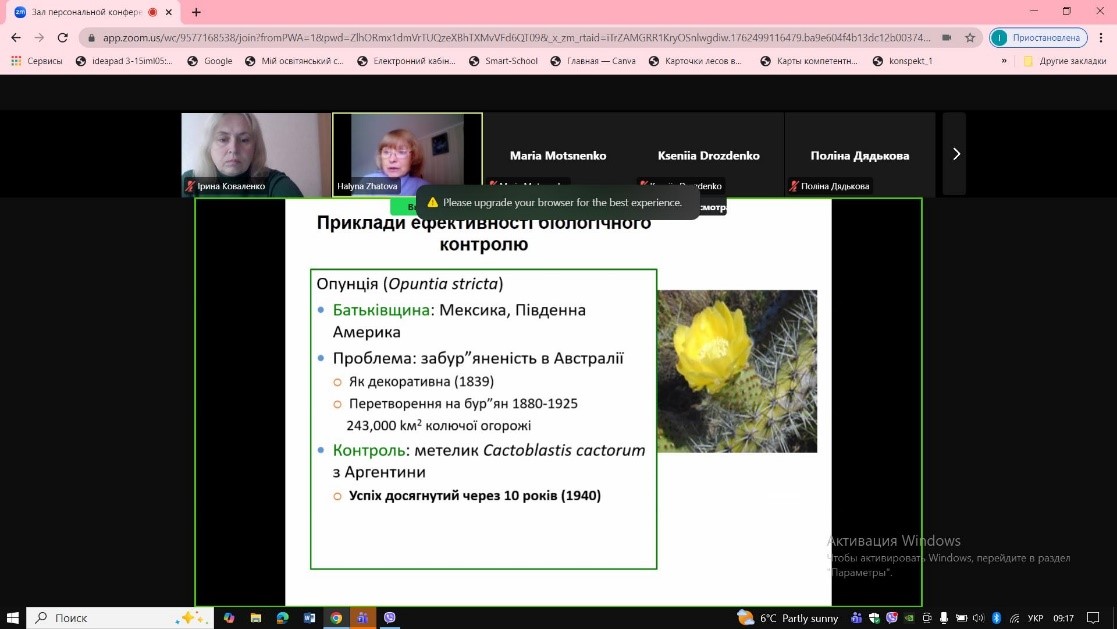Show next participants with the right arrow

pyautogui.click(x=955, y=154)
